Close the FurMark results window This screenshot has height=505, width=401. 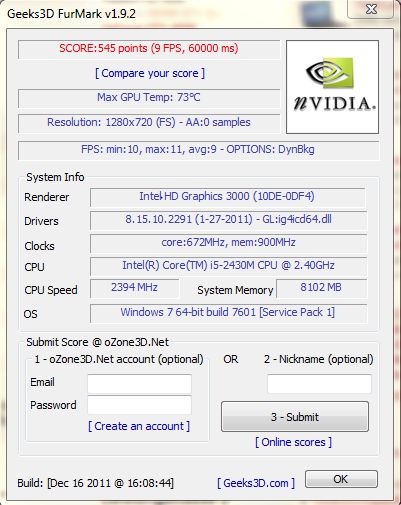click(x=370, y=9)
